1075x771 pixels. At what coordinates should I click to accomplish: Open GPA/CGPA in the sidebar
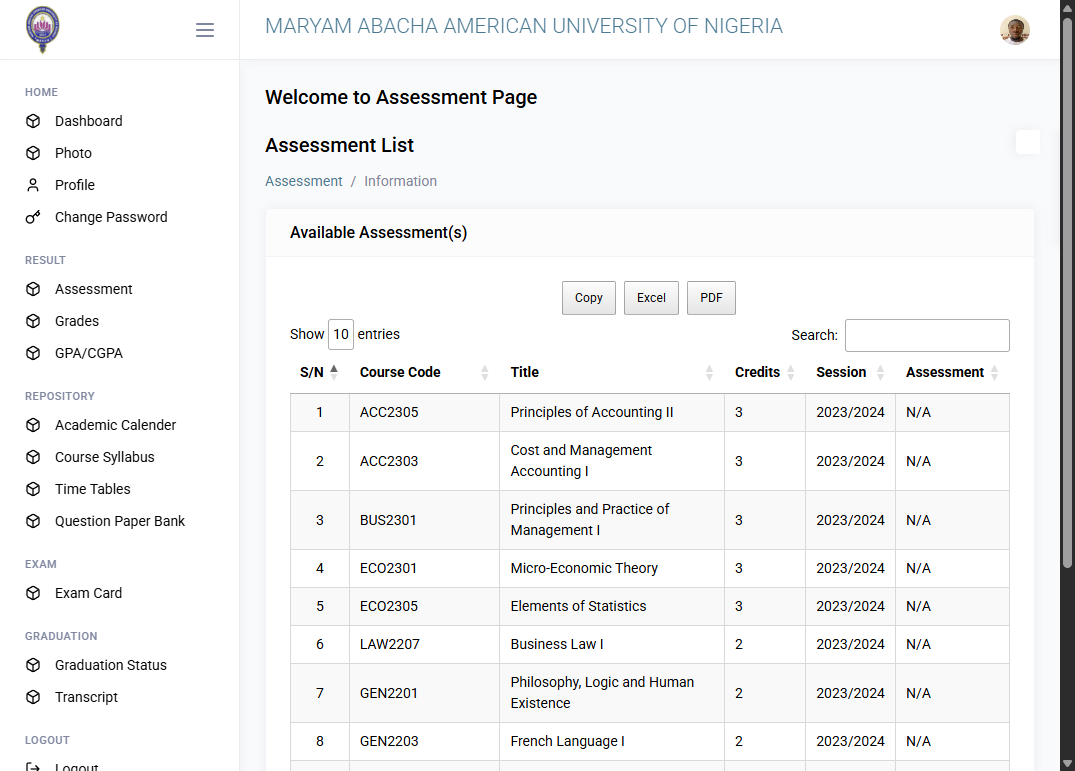coord(89,353)
